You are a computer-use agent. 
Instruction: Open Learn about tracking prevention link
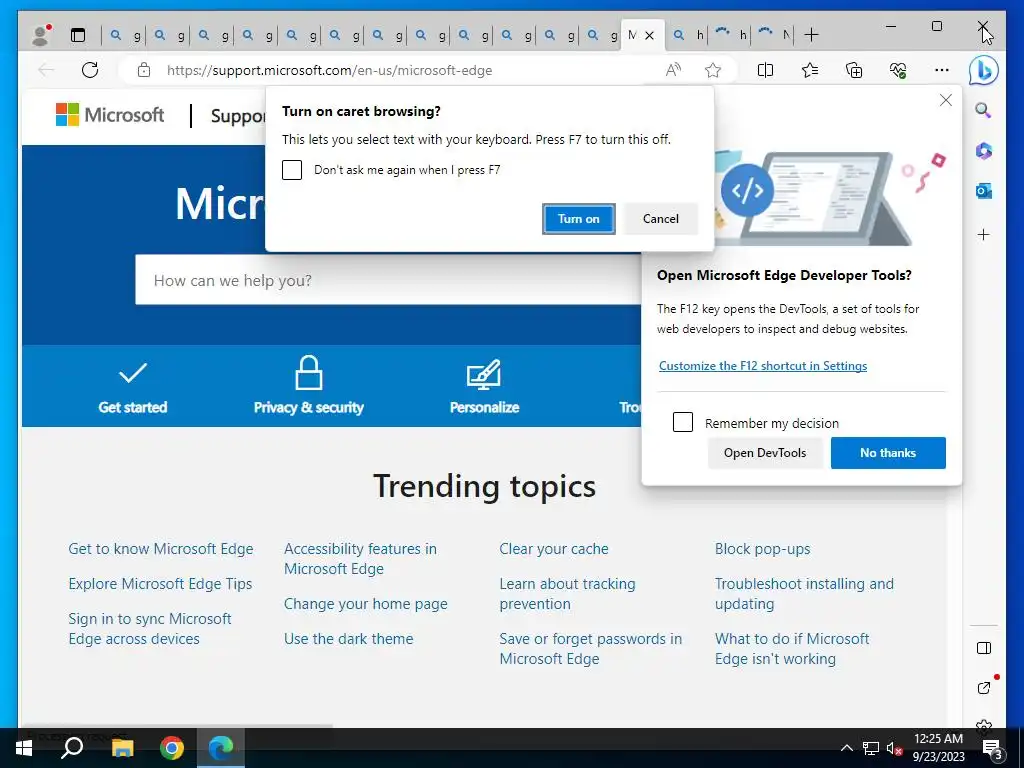coord(567,594)
